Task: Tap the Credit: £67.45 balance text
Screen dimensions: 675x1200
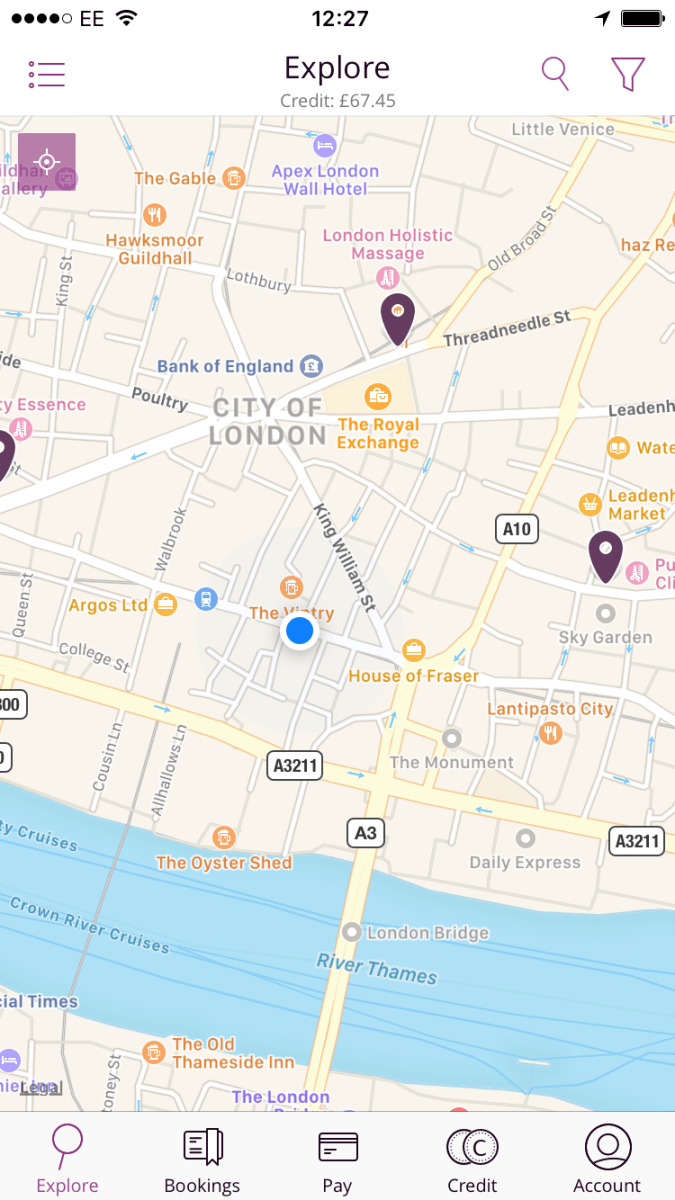Action: [336, 101]
